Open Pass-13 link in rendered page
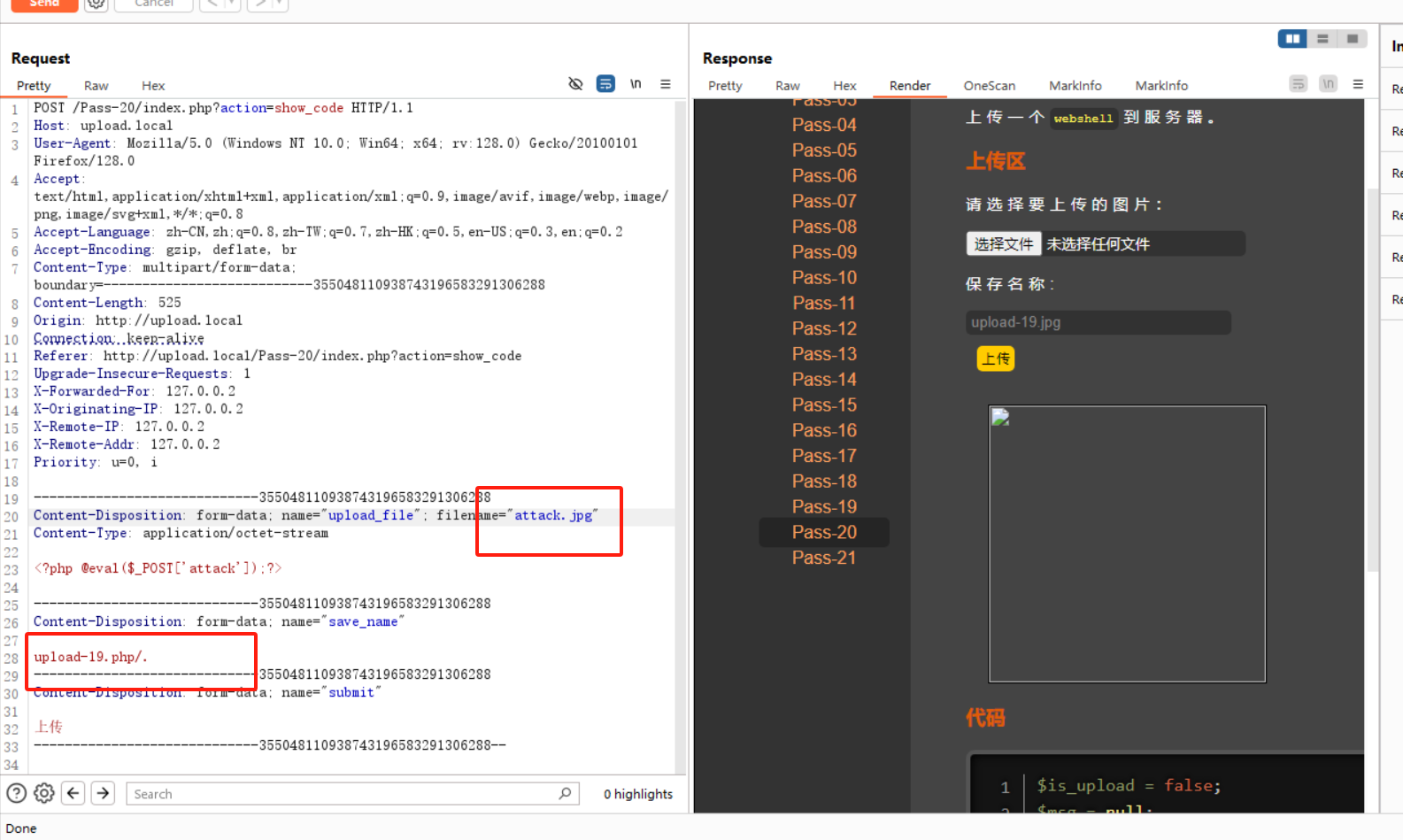The height and width of the screenshot is (840, 1403). point(824,354)
